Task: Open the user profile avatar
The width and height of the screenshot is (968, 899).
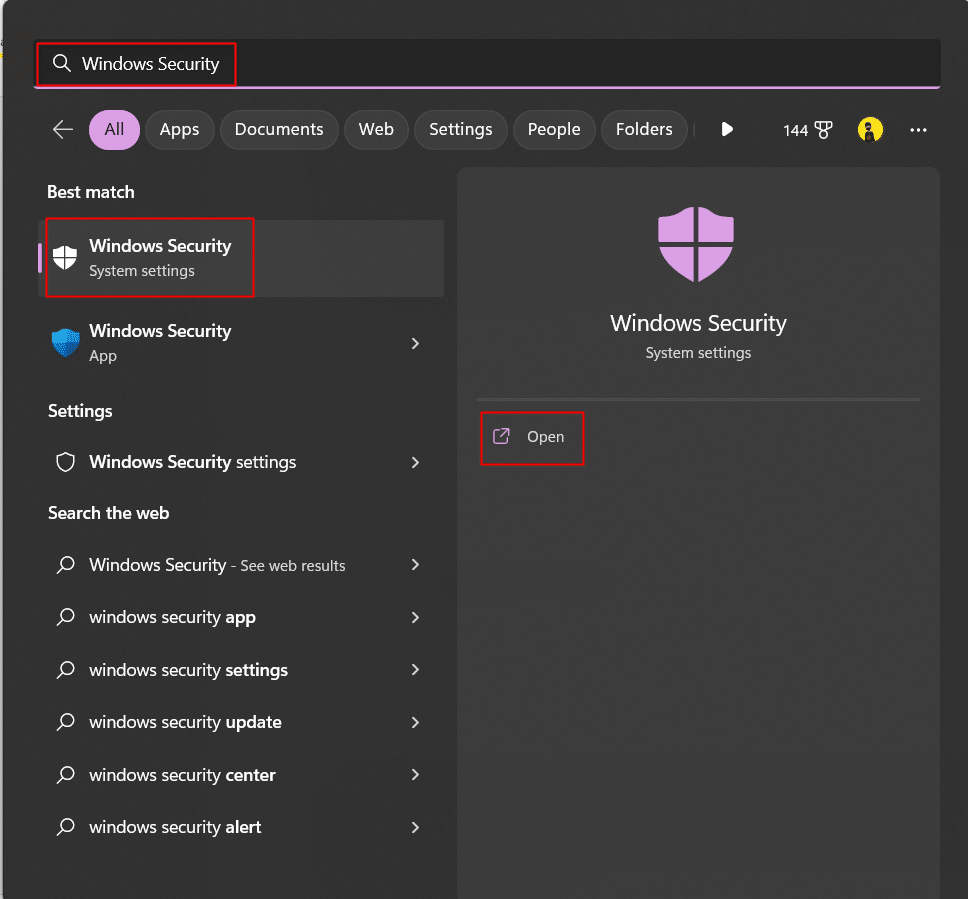Action: [x=870, y=130]
